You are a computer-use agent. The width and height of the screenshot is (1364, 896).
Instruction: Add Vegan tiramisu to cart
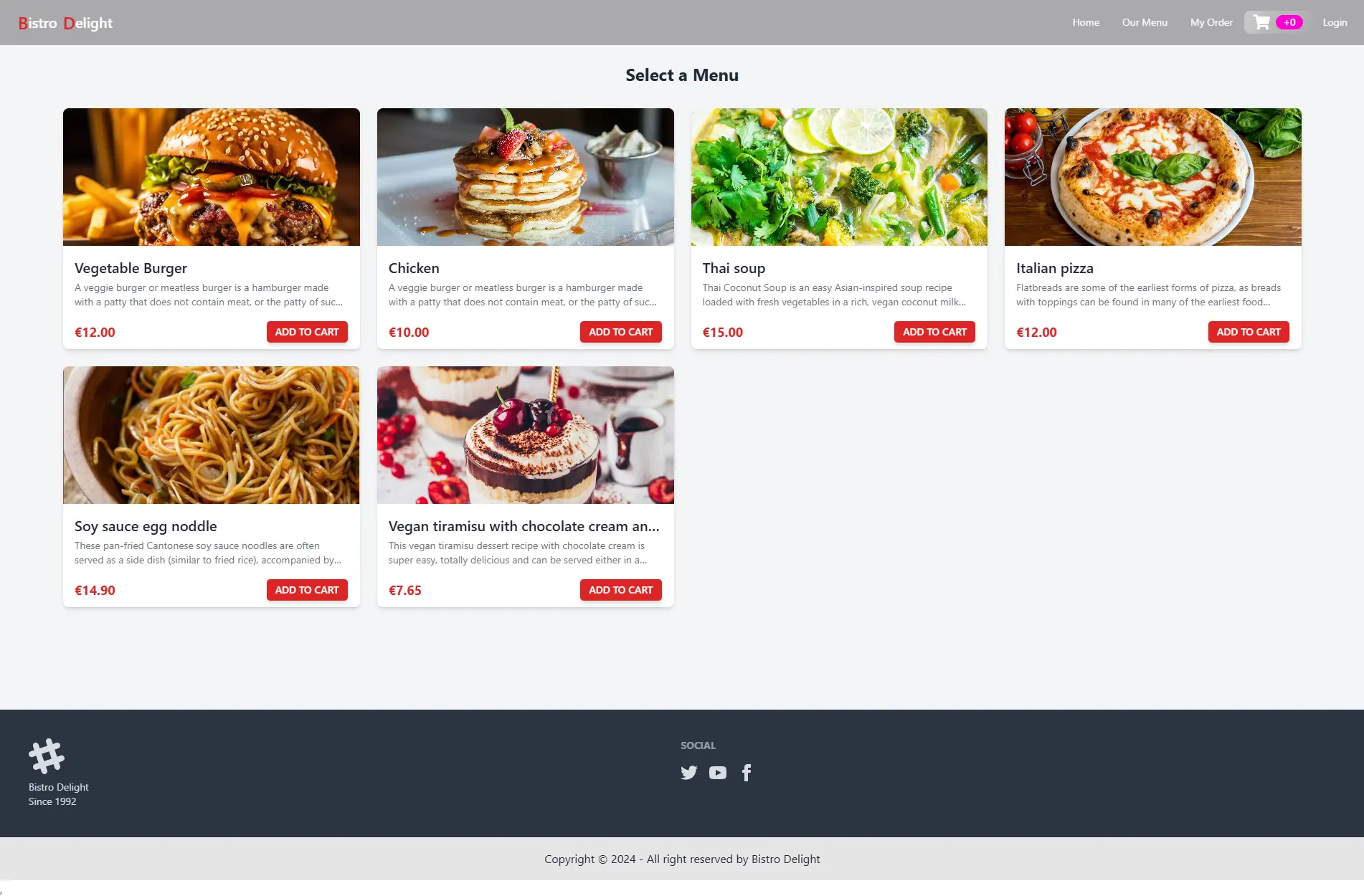tap(620, 590)
